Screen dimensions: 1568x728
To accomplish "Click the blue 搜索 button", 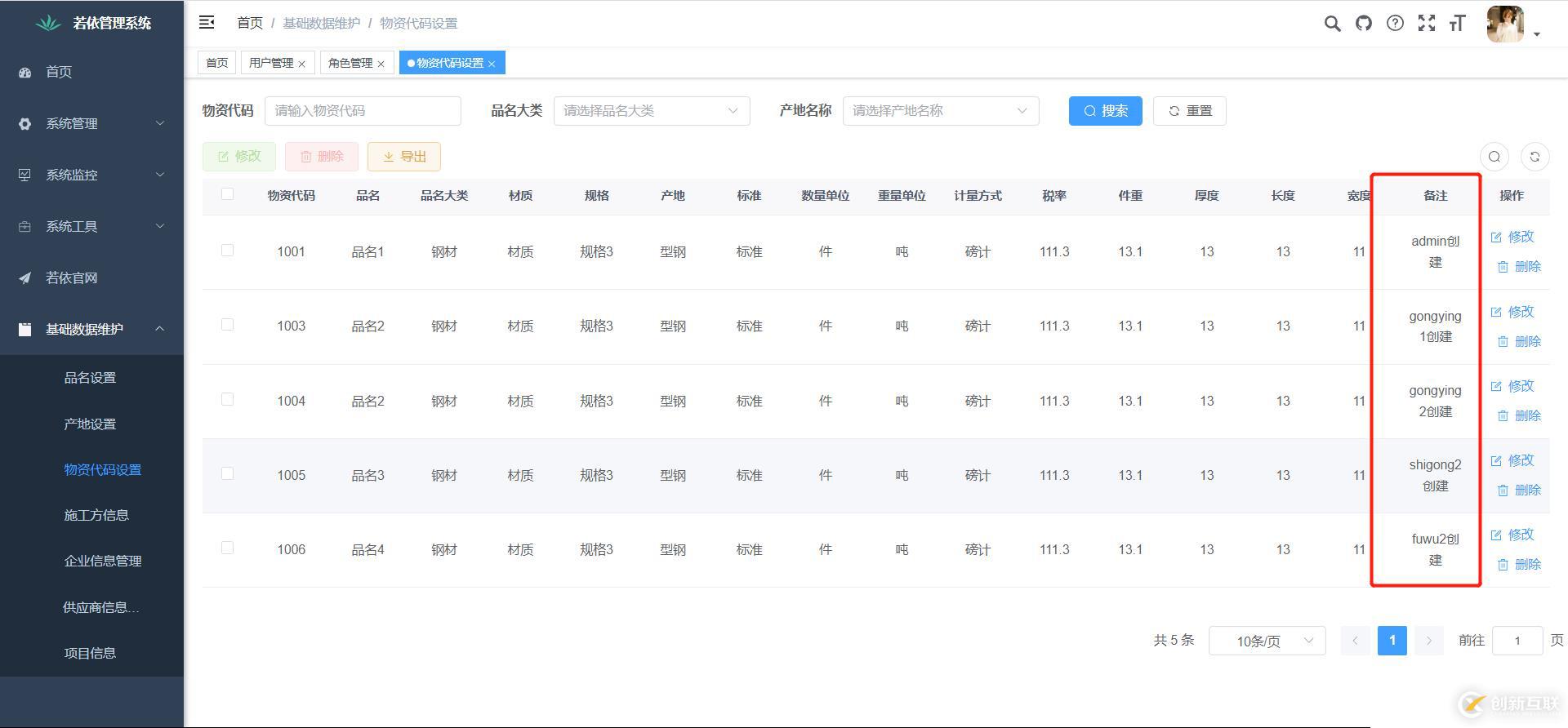I will pos(1105,111).
